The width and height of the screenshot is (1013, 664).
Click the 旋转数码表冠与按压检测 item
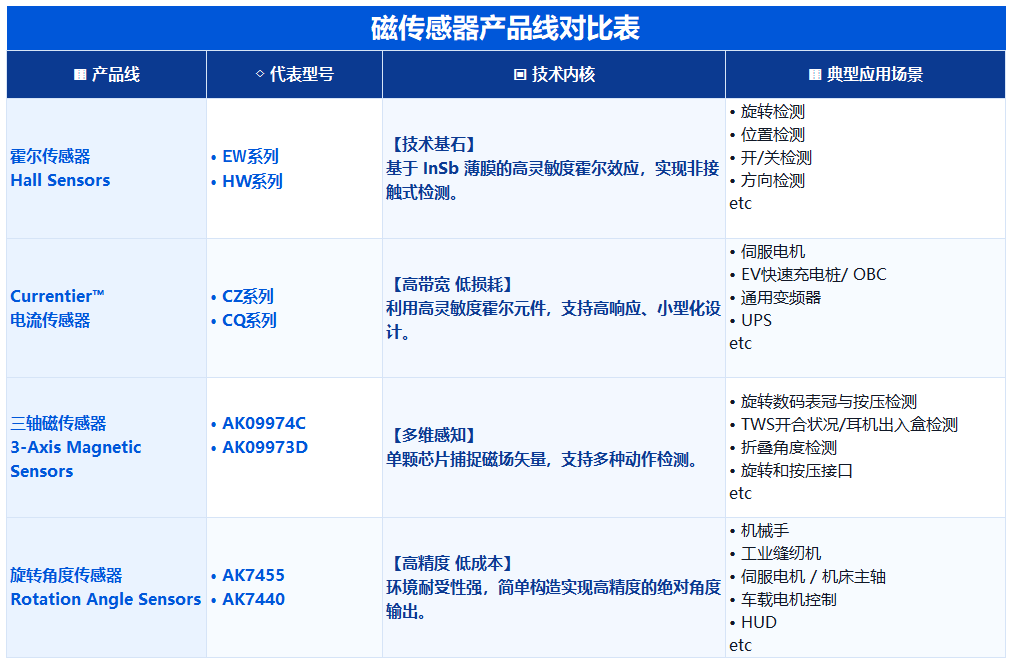pyautogui.click(x=829, y=402)
